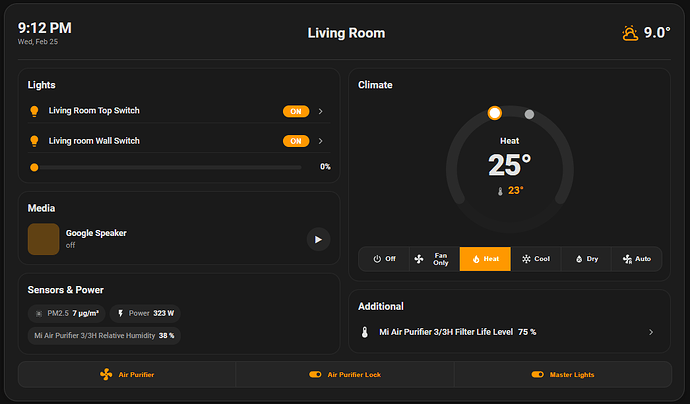The image size is (690, 404).
Task: Click the Climate card heading
Action: coord(375,85)
